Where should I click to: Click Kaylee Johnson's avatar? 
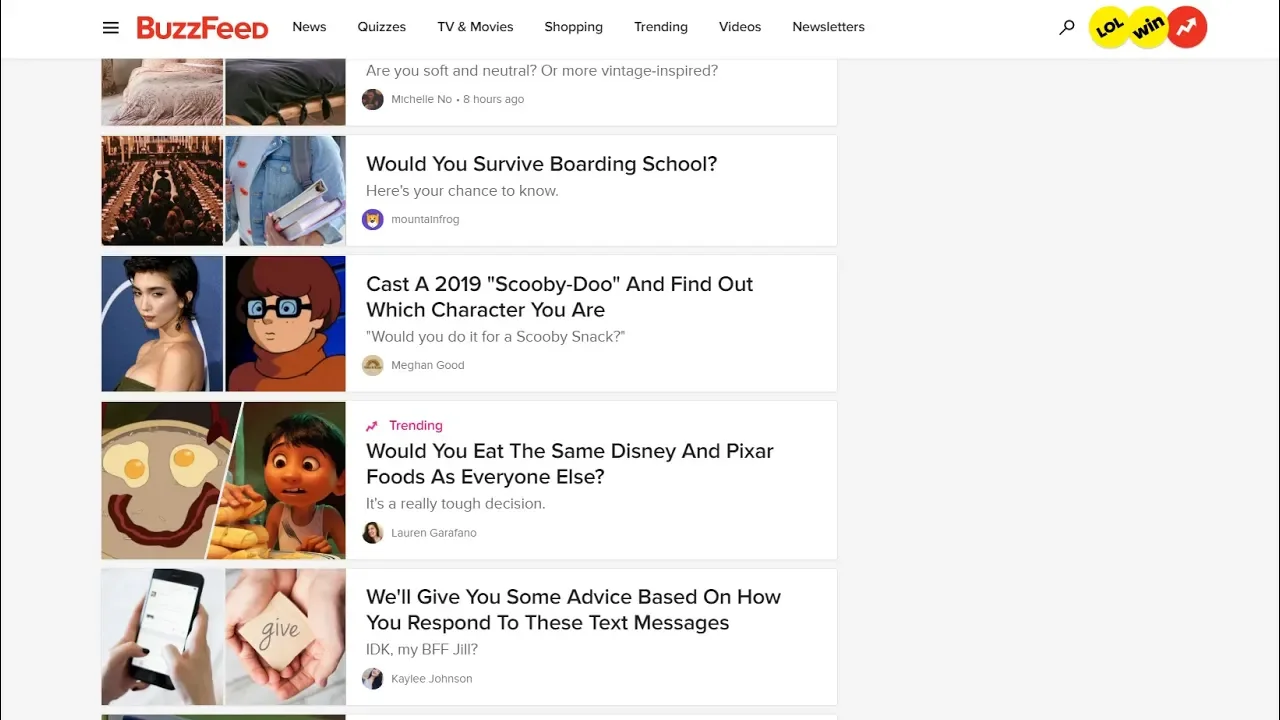click(373, 679)
